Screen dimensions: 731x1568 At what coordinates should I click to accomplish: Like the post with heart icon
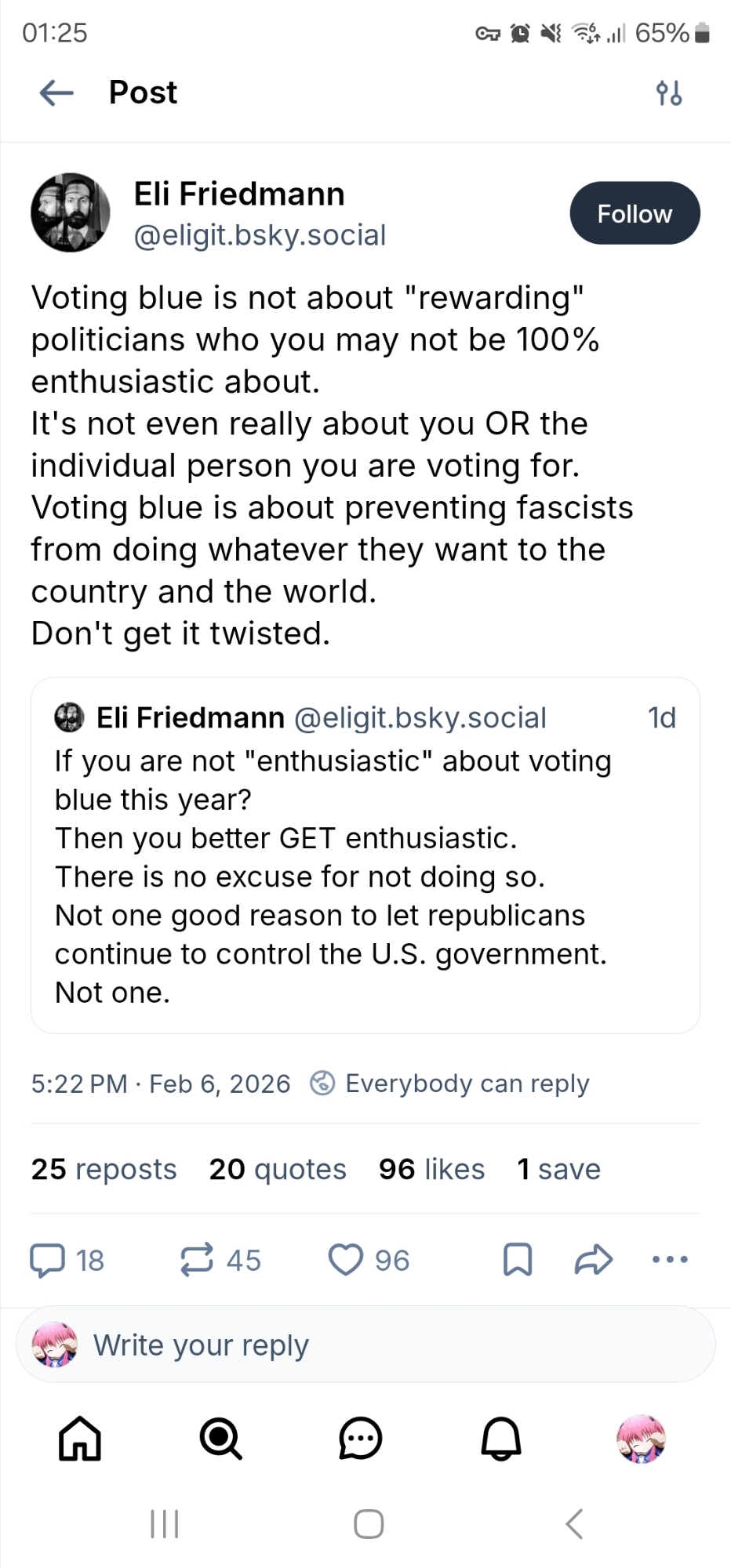pos(345,1260)
